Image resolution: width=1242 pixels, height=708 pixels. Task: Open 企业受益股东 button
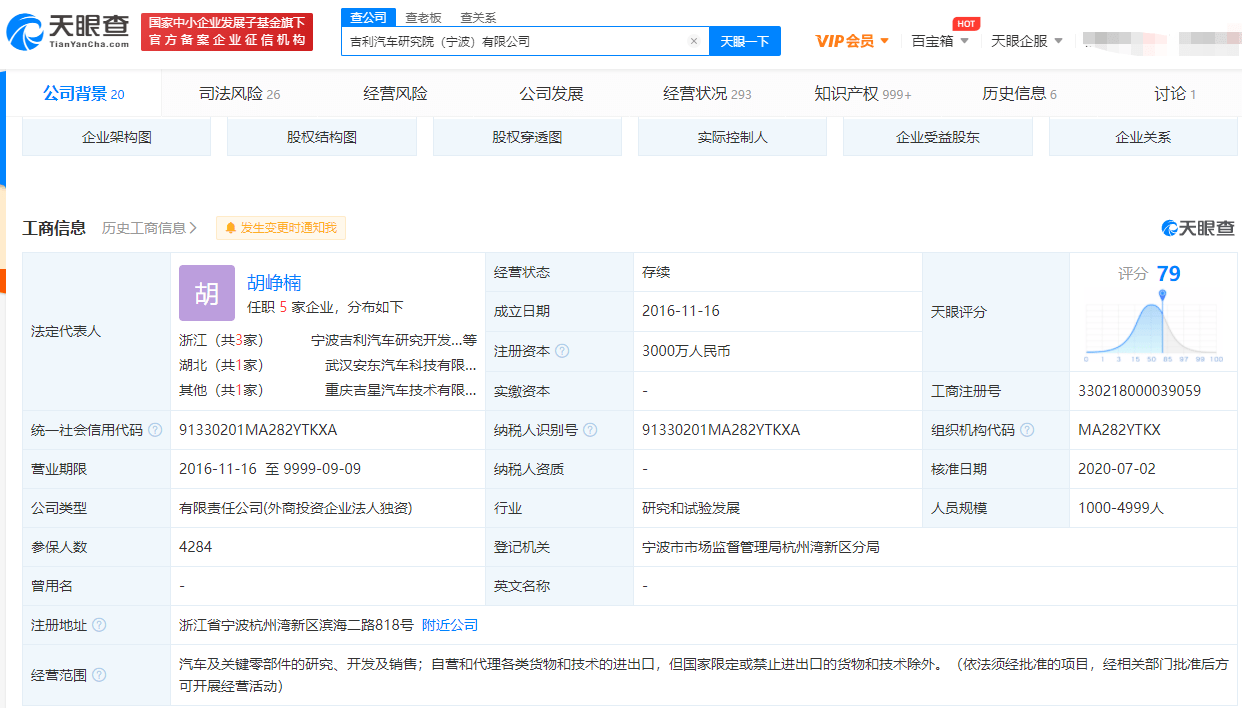[x=938, y=137]
